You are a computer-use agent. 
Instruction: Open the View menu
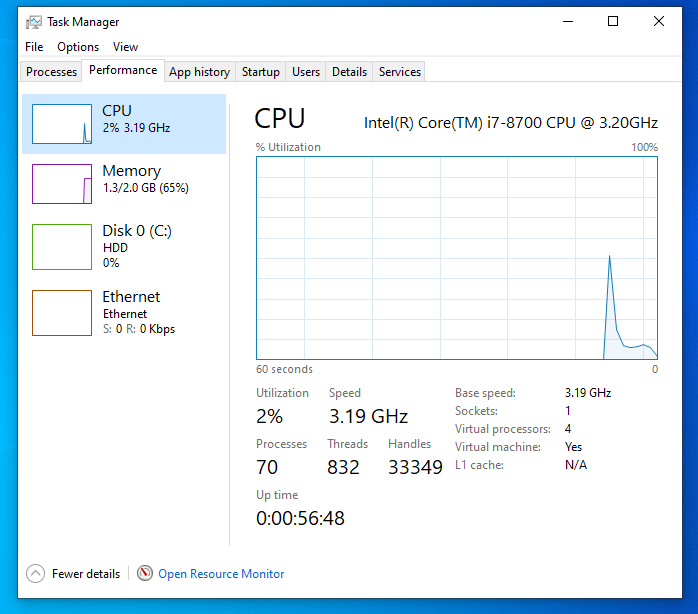[x=125, y=47]
